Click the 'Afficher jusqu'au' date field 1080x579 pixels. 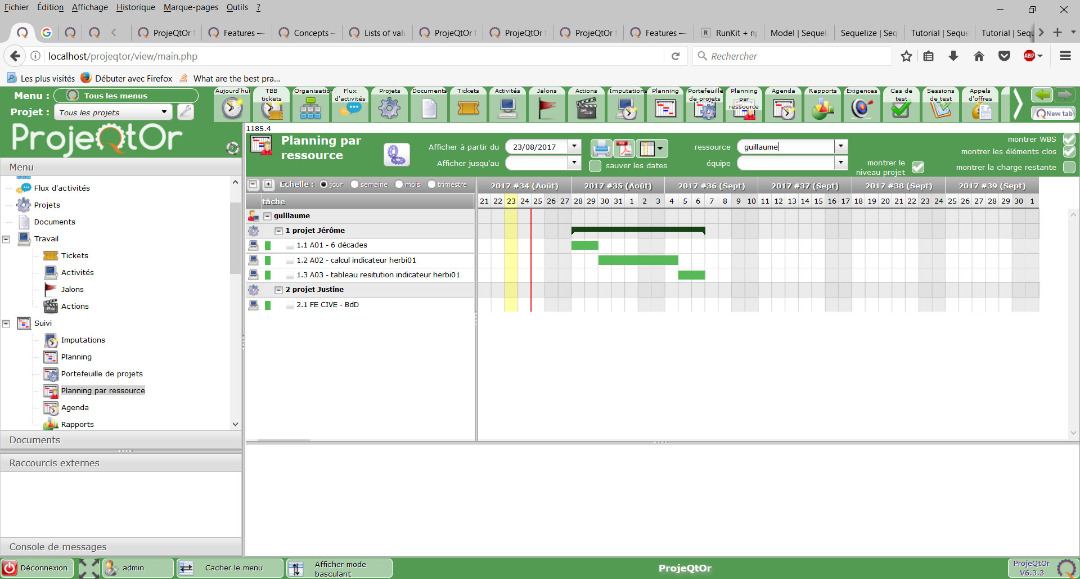[x=536, y=163]
